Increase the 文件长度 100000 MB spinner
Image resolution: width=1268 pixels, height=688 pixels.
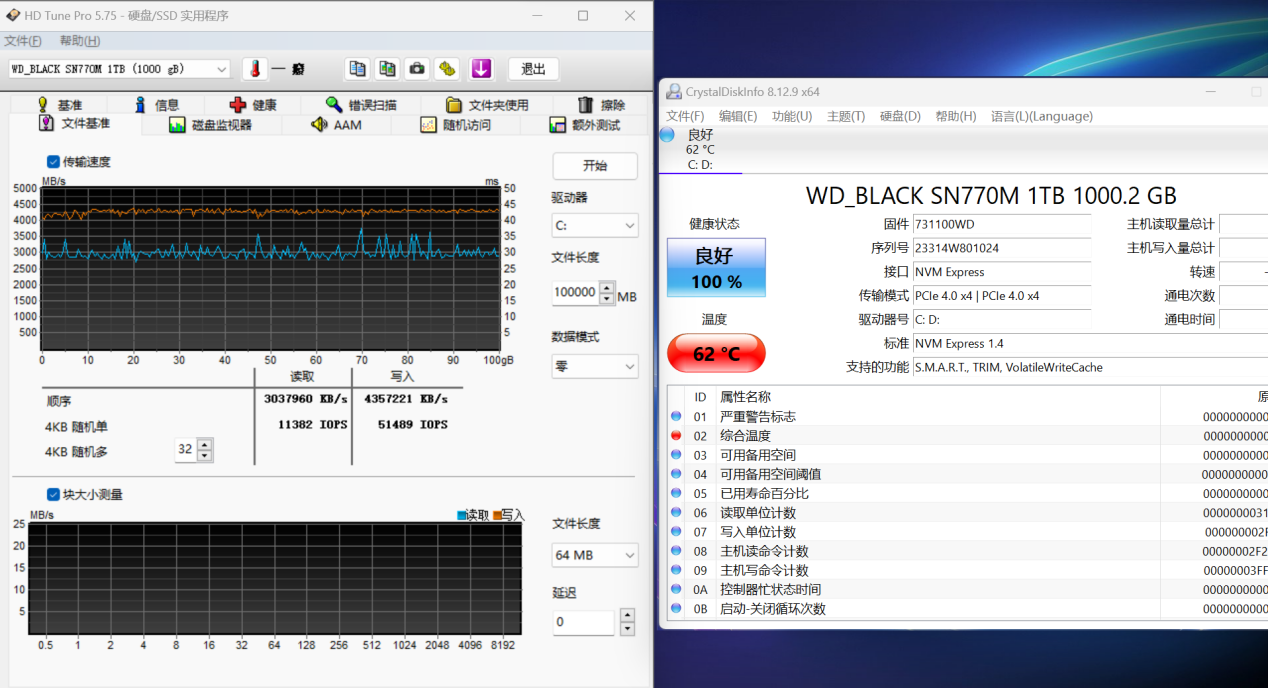click(607, 287)
